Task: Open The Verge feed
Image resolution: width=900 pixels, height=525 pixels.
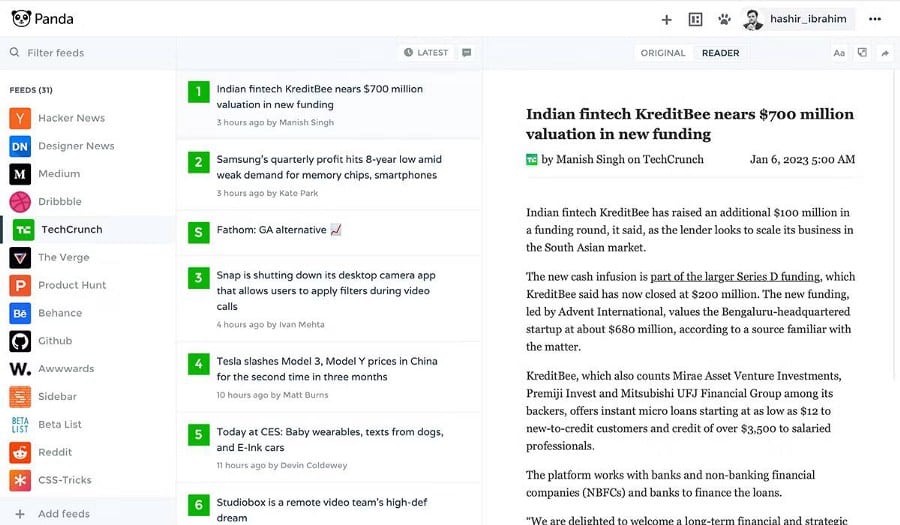Action: (88, 257)
